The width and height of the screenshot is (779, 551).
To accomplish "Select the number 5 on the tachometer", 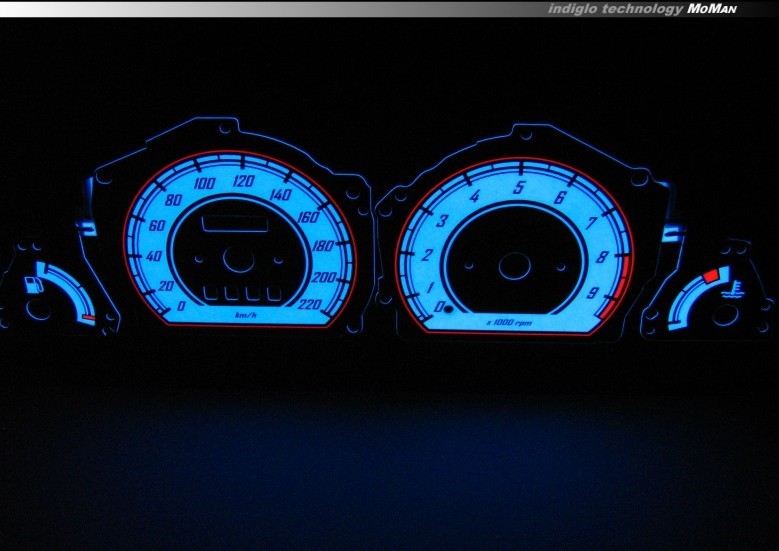I will pos(519,187).
